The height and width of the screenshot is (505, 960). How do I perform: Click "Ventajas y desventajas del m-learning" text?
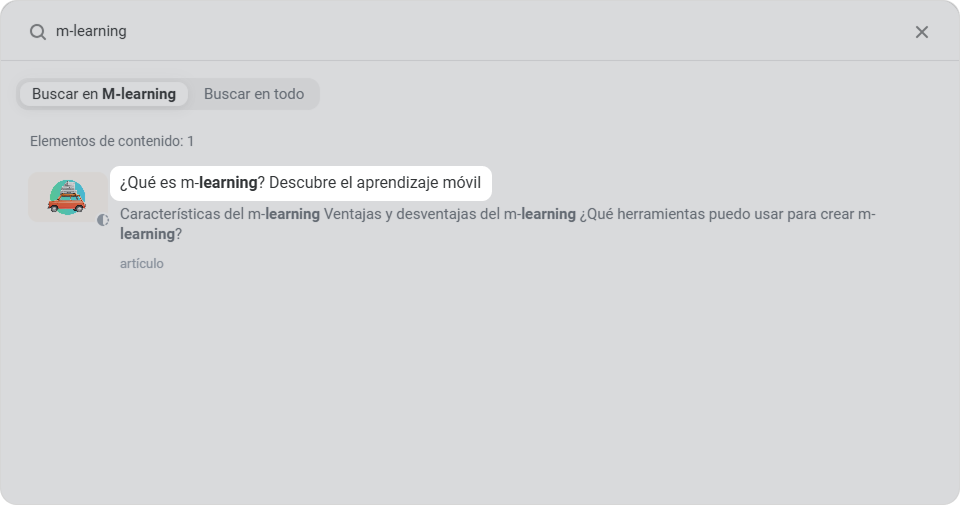[x=450, y=214]
